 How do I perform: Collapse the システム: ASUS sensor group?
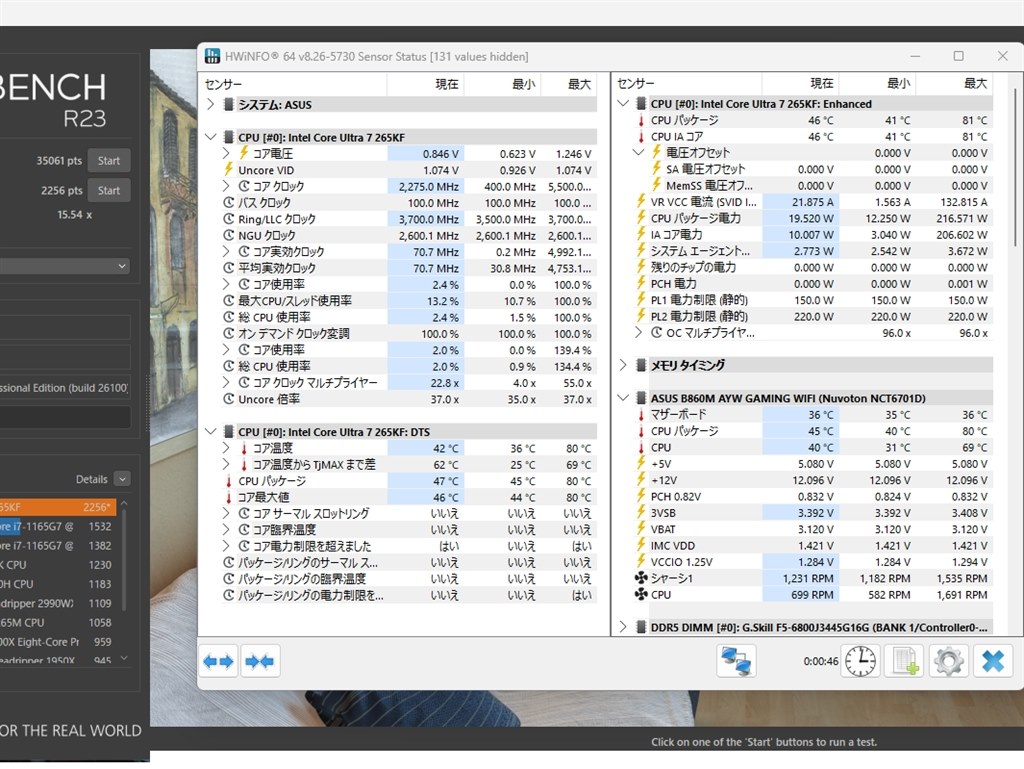click(x=211, y=104)
